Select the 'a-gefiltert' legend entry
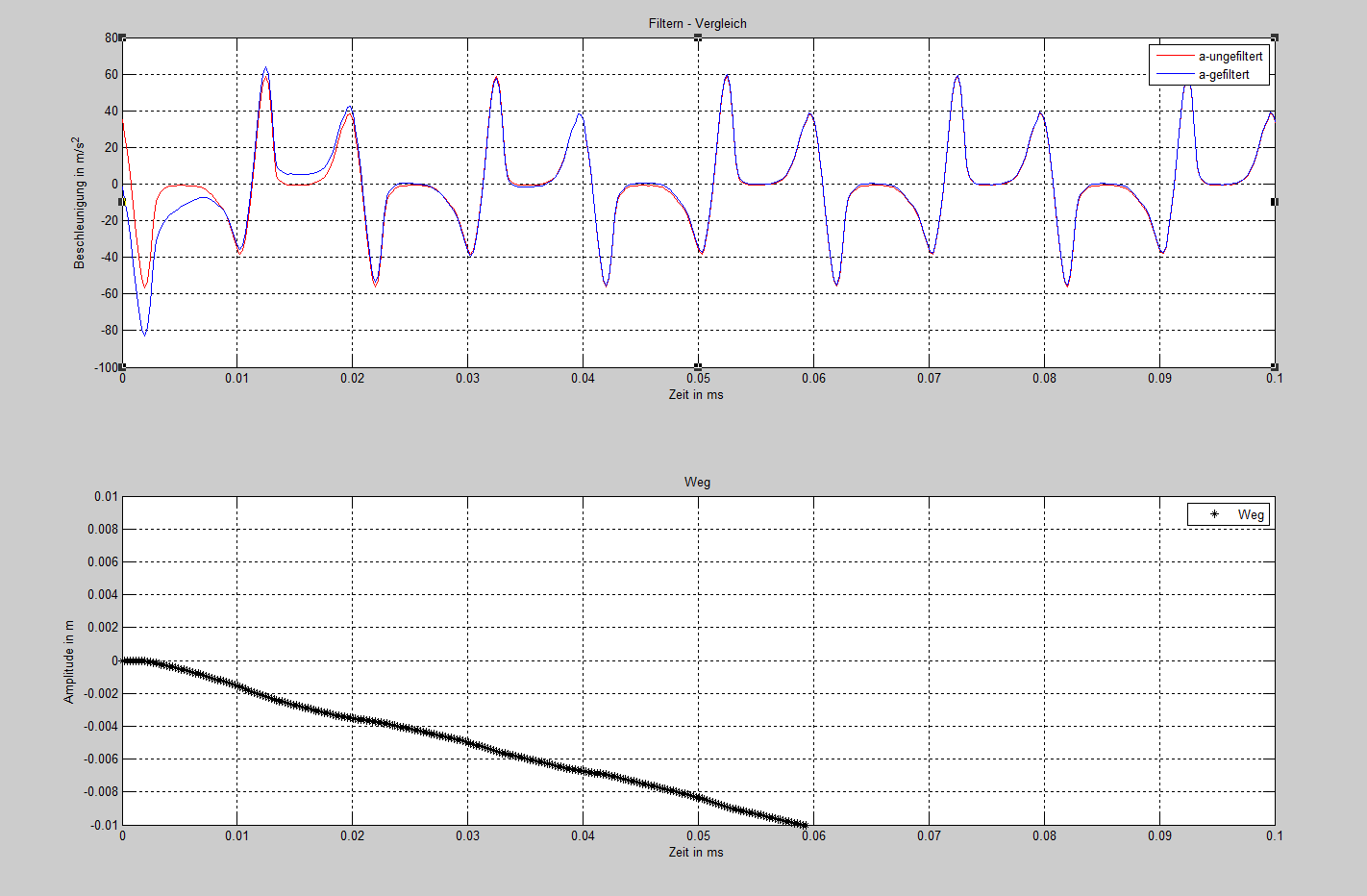This screenshot has width=1367, height=896. (1224, 75)
